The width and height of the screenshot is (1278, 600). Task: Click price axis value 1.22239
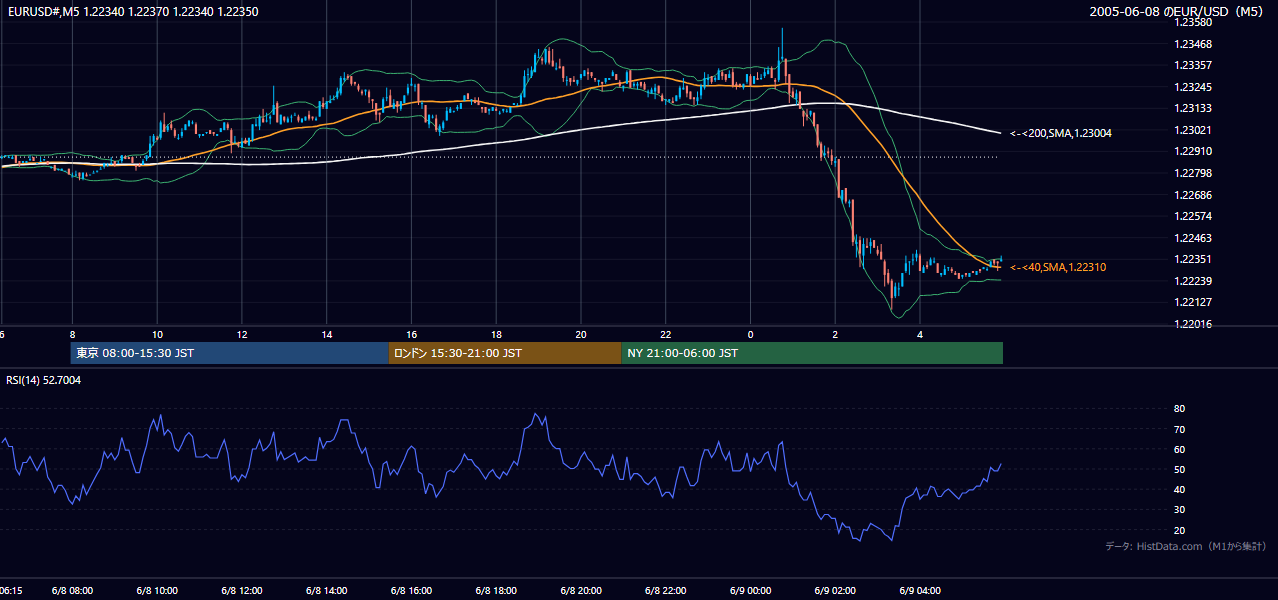pyautogui.click(x=1193, y=281)
